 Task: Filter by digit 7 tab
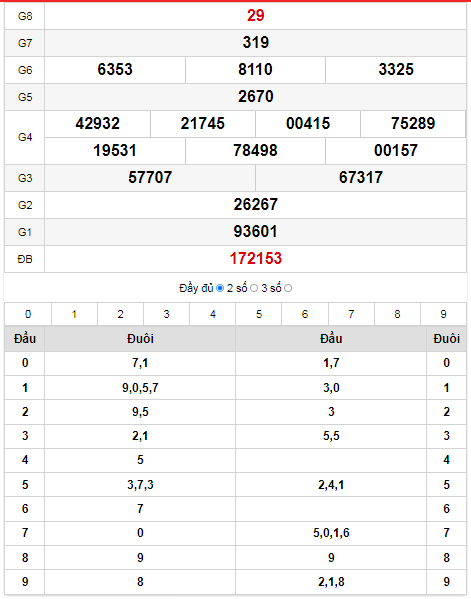[351, 314]
